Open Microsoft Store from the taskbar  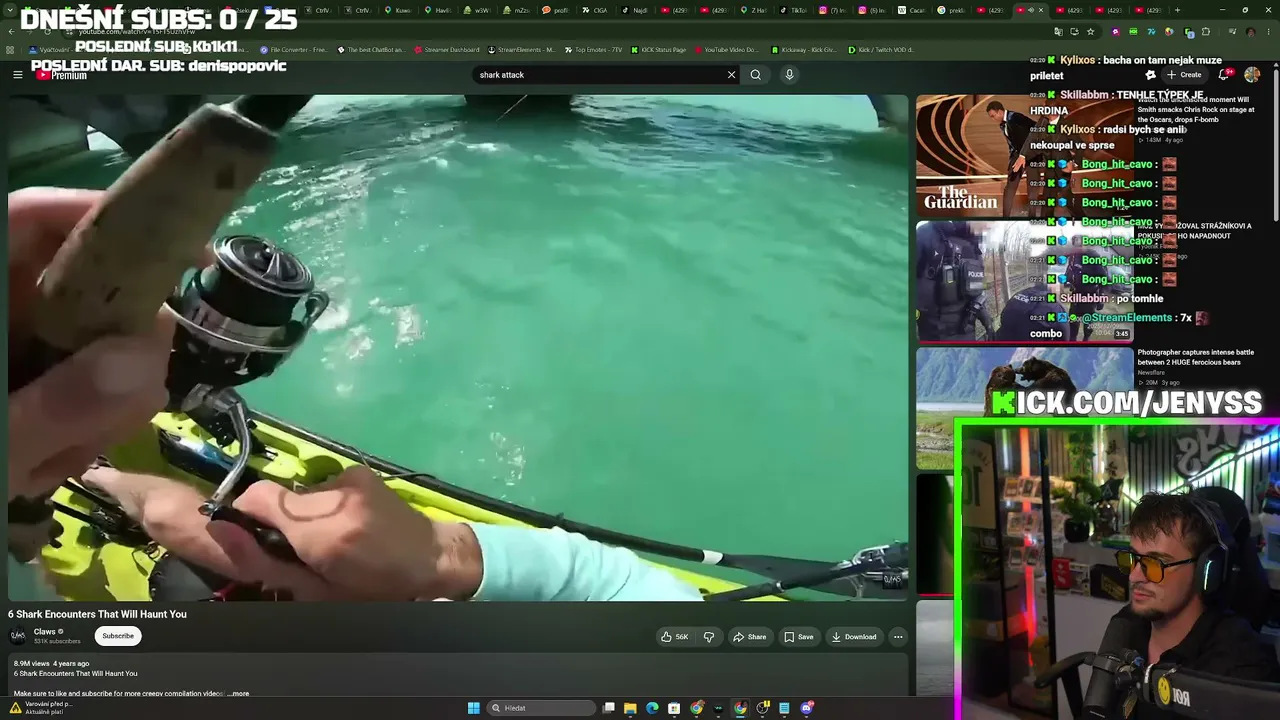[x=674, y=708]
